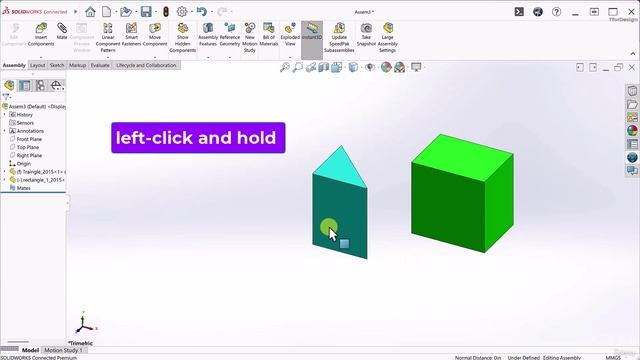The height and width of the screenshot is (360, 640).
Task: Open the Appearances color ball icon in the task pane
Action: click(x=632, y=131)
